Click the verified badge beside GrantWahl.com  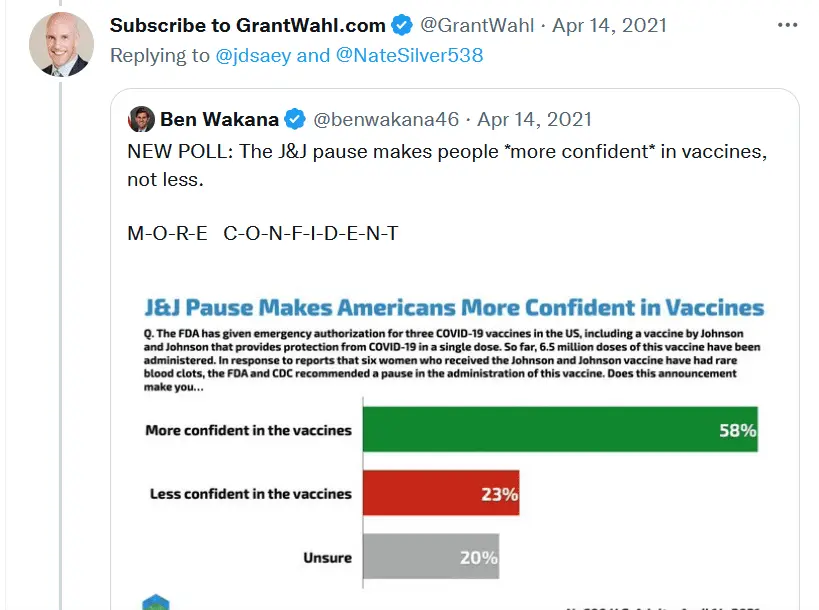tap(402, 25)
